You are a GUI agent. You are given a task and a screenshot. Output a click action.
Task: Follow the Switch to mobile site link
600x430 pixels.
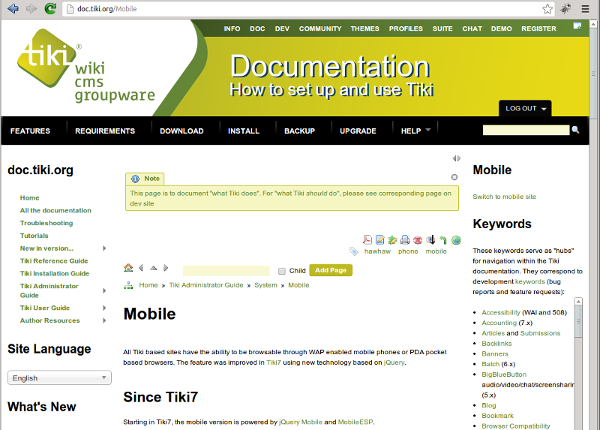pyautogui.click(x=504, y=197)
